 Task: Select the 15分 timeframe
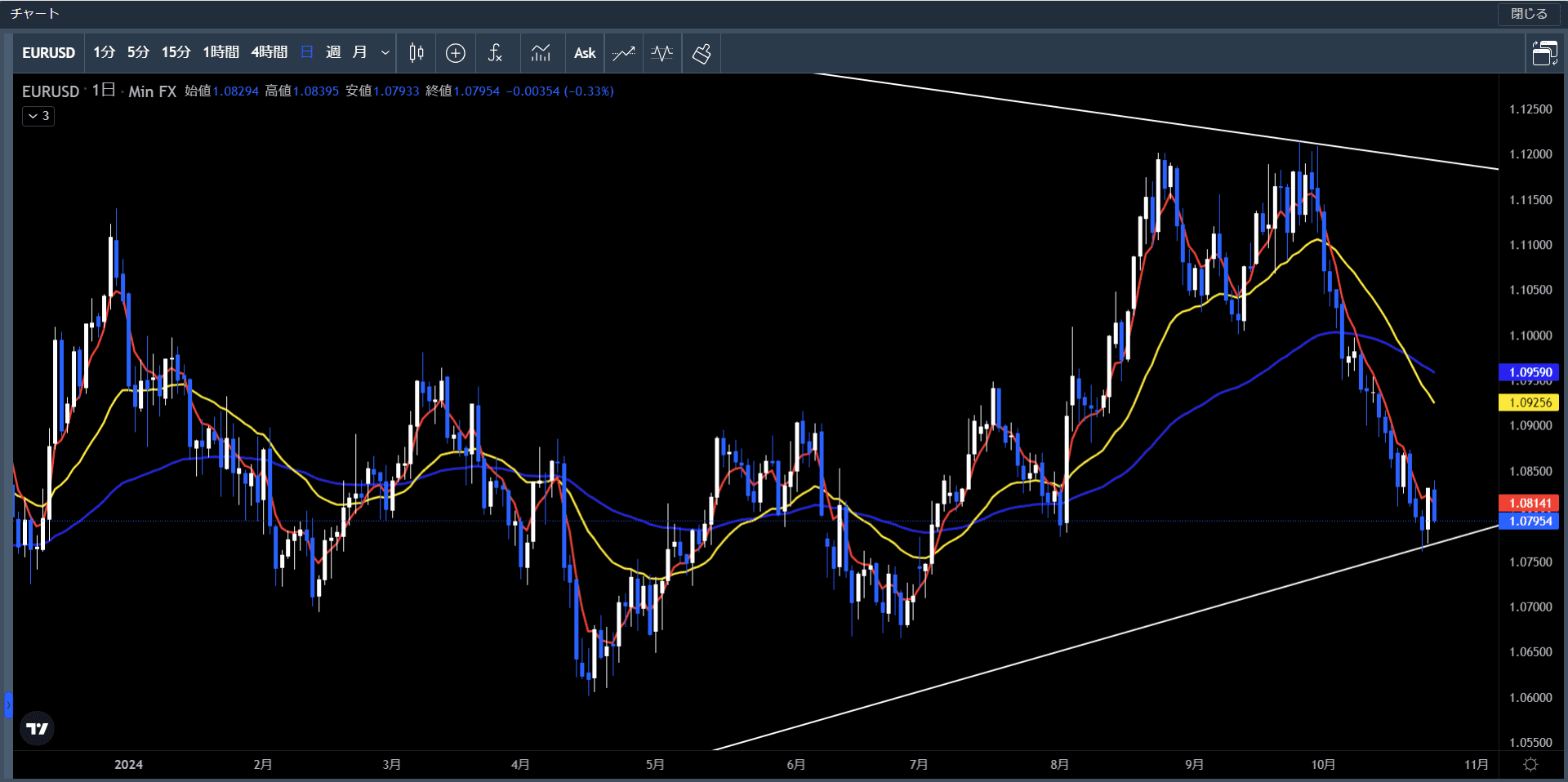pos(176,52)
